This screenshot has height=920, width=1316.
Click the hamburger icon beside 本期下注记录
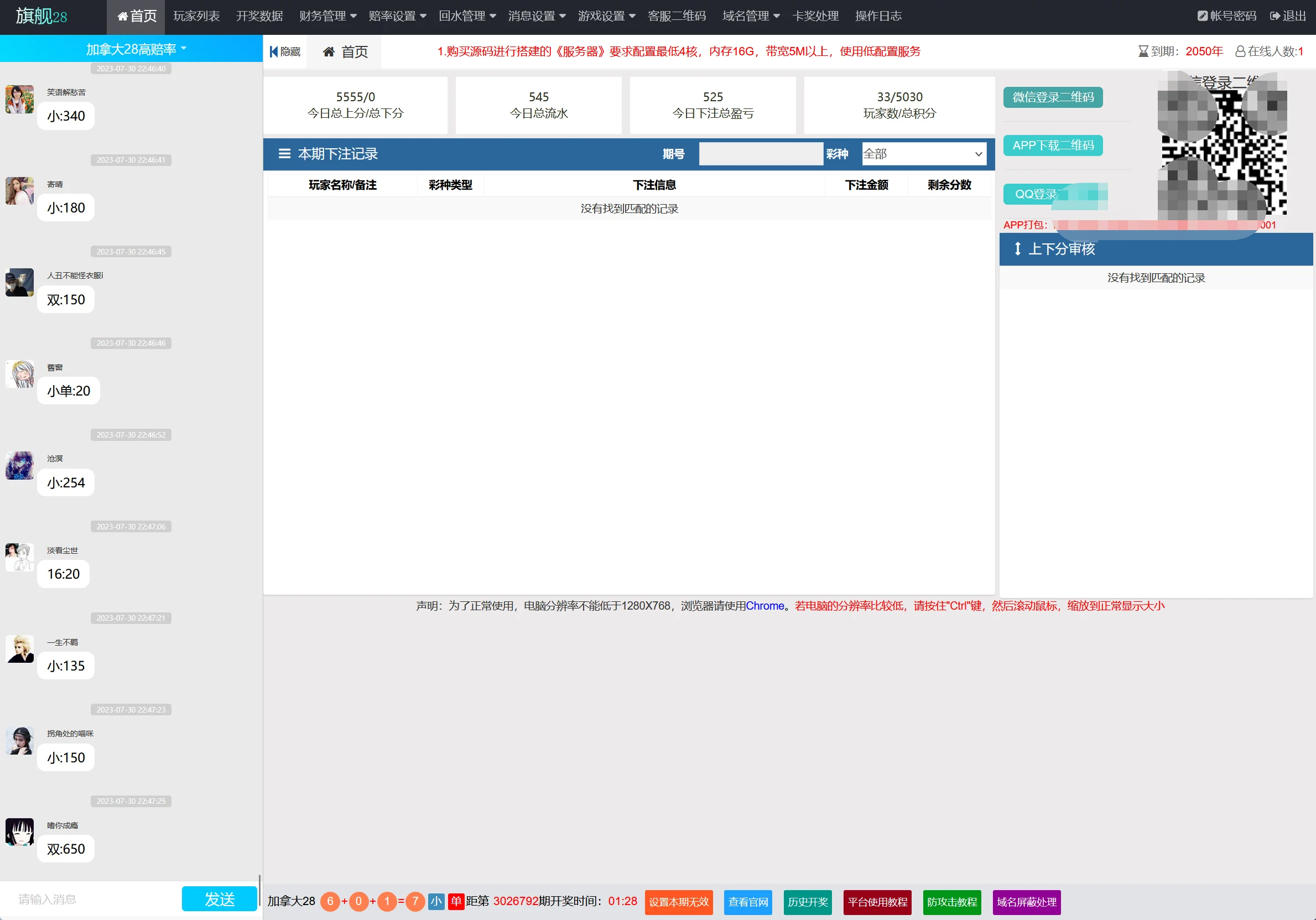pyautogui.click(x=284, y=154)
